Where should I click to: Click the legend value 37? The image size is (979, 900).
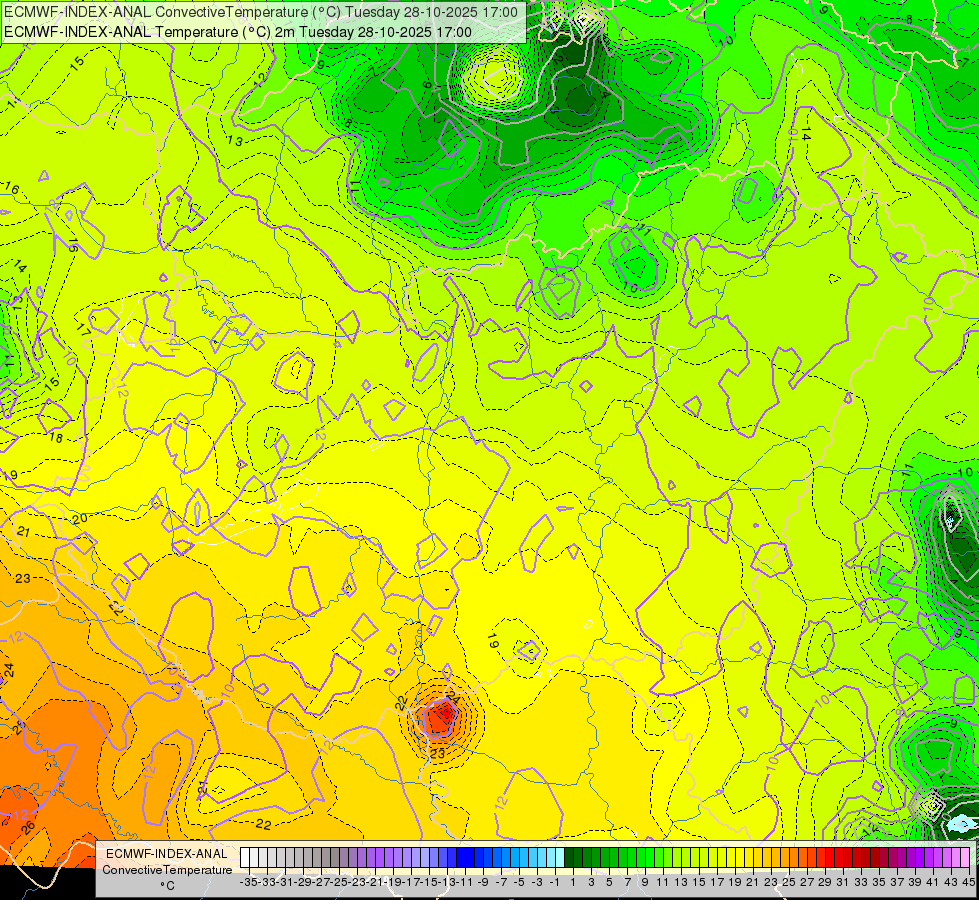pos(897,883)
